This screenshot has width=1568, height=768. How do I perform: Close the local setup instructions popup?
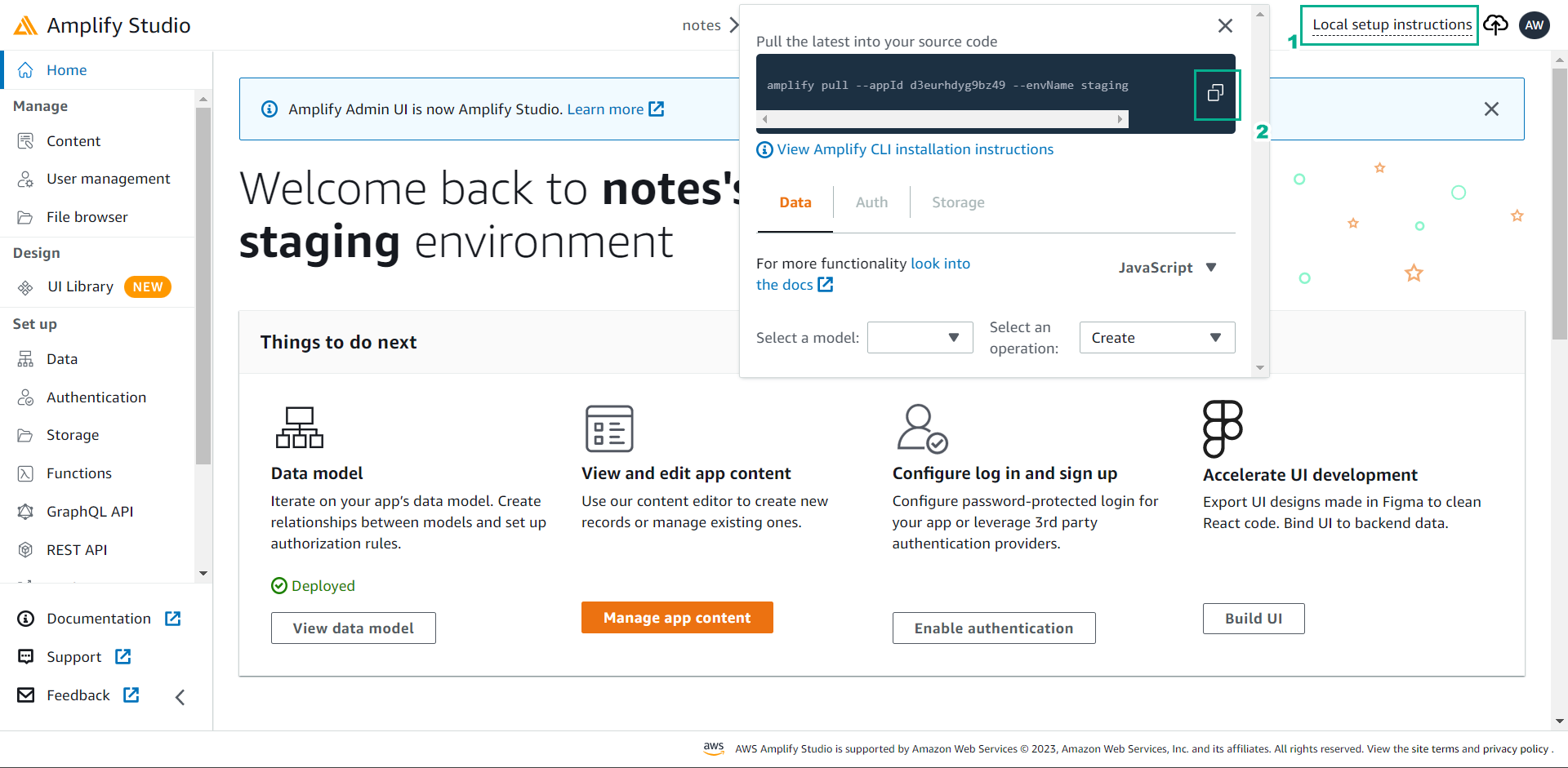click(1225, 26)
